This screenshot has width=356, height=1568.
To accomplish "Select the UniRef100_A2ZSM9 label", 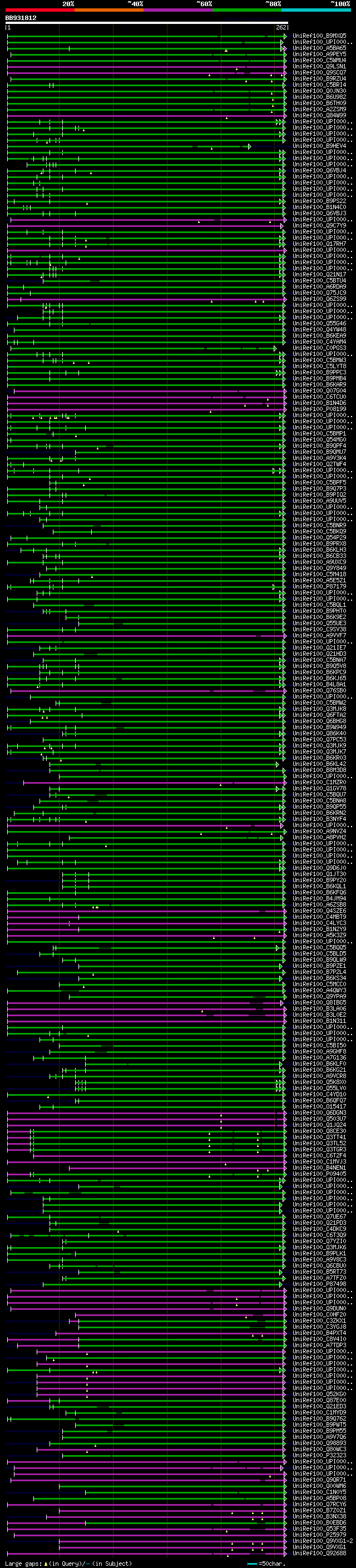I will (x=319, y=109).
